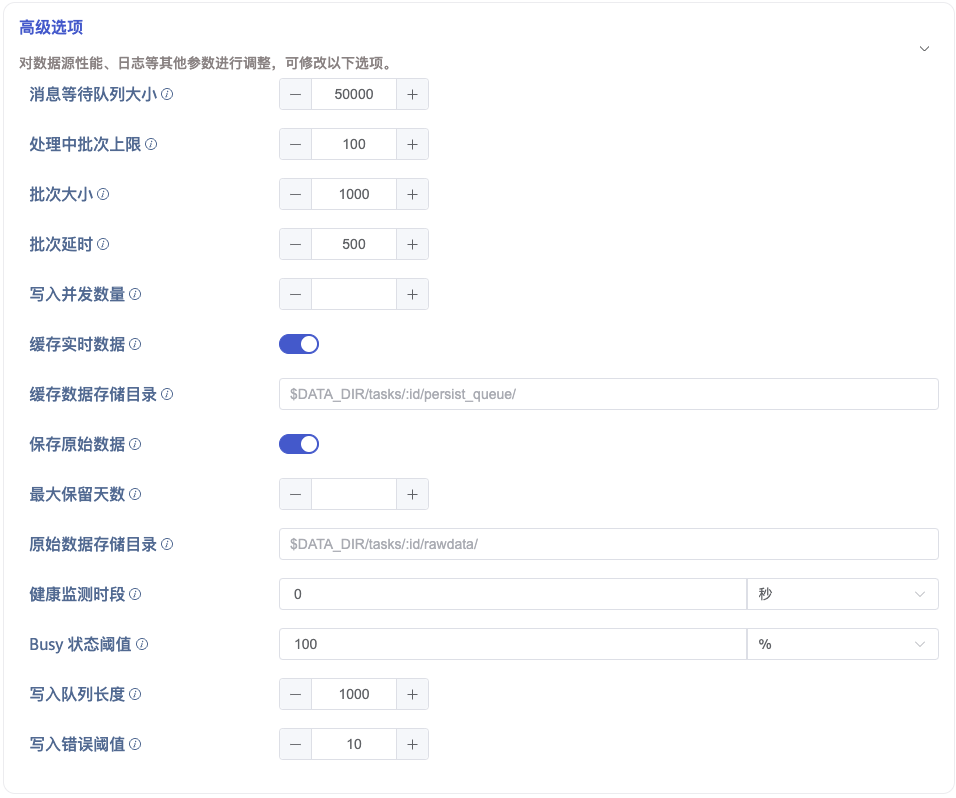Click info icon beside Busy 状态阈值
The width and height of the screenshot is (956, 798).
[142, 644]
